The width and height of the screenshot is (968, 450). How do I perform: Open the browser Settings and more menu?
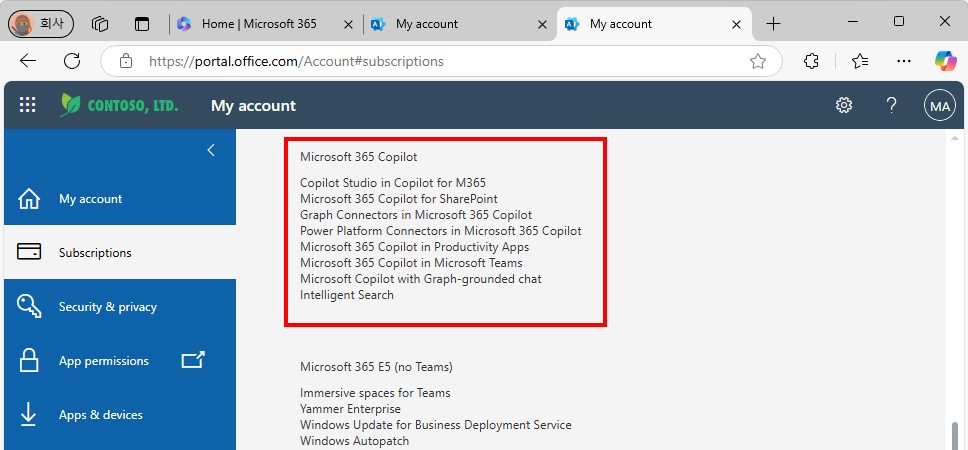tap(904, 60)
